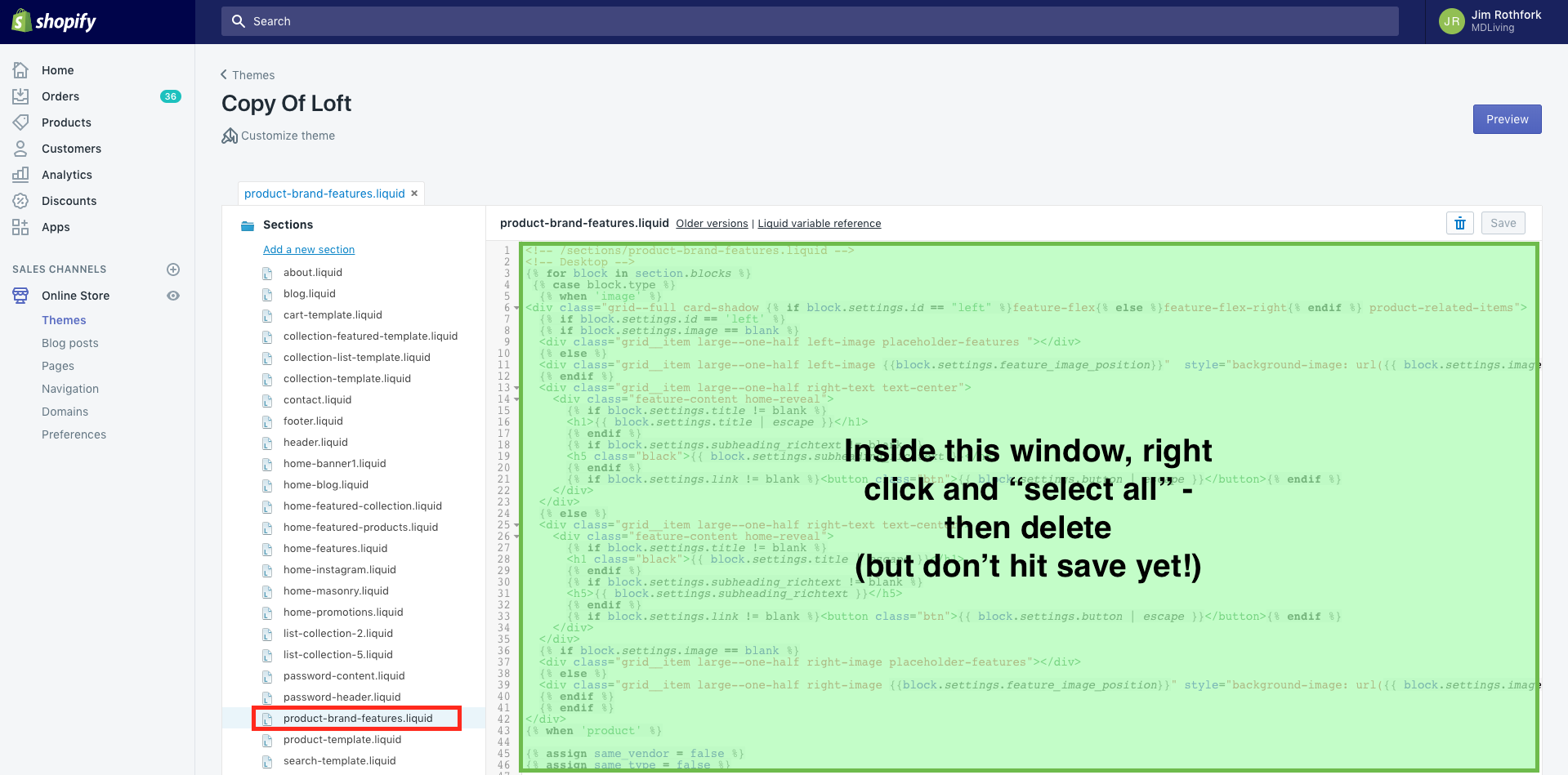The width and height of the screenshot is (1568, 775).
Task: Open Orders via its inbox icon
Action: click(x=20, y=96)
